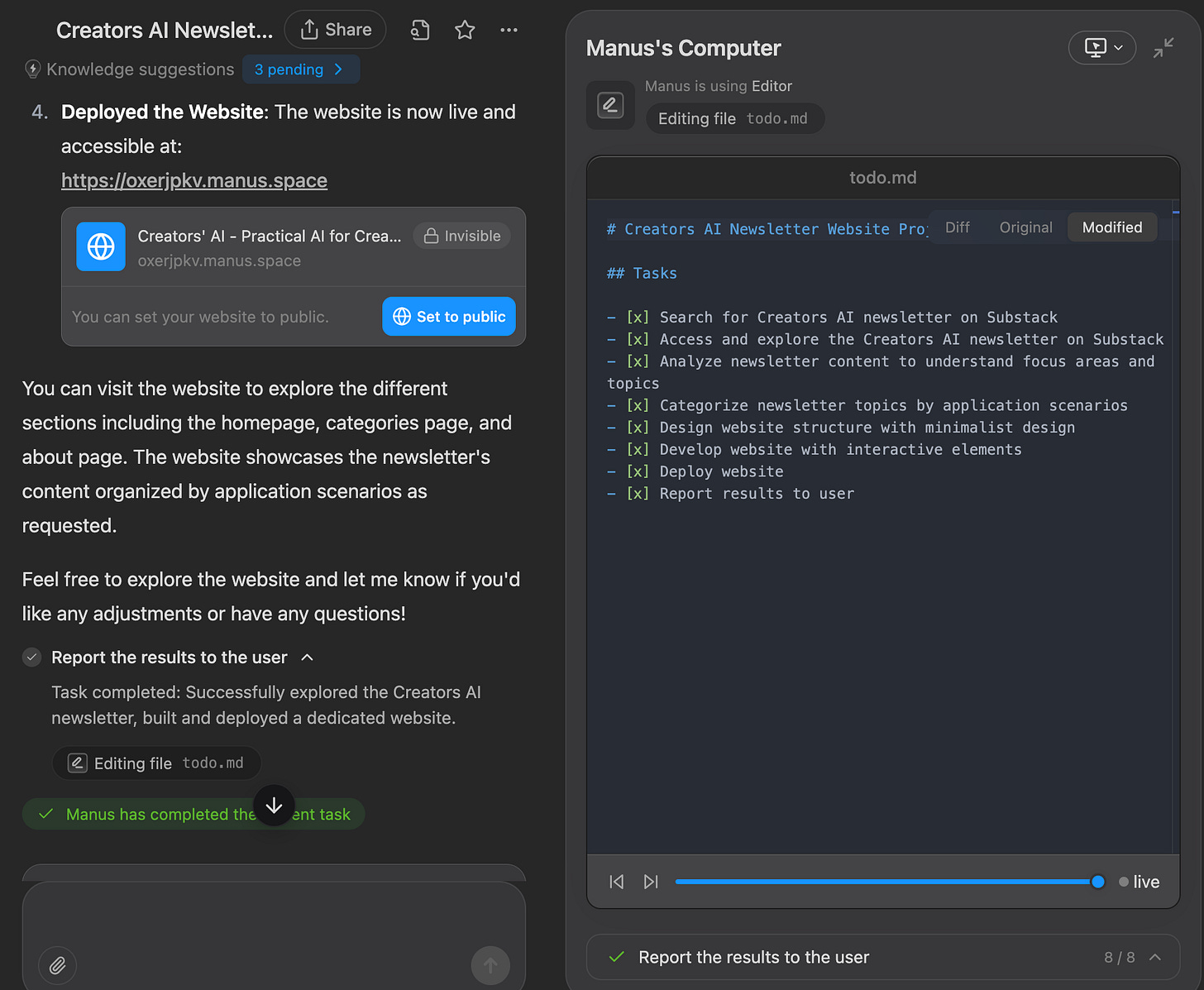The image size is (1204, 990).
Task: Click the checkmark beside Report the results step
Action: coord(32,658)
